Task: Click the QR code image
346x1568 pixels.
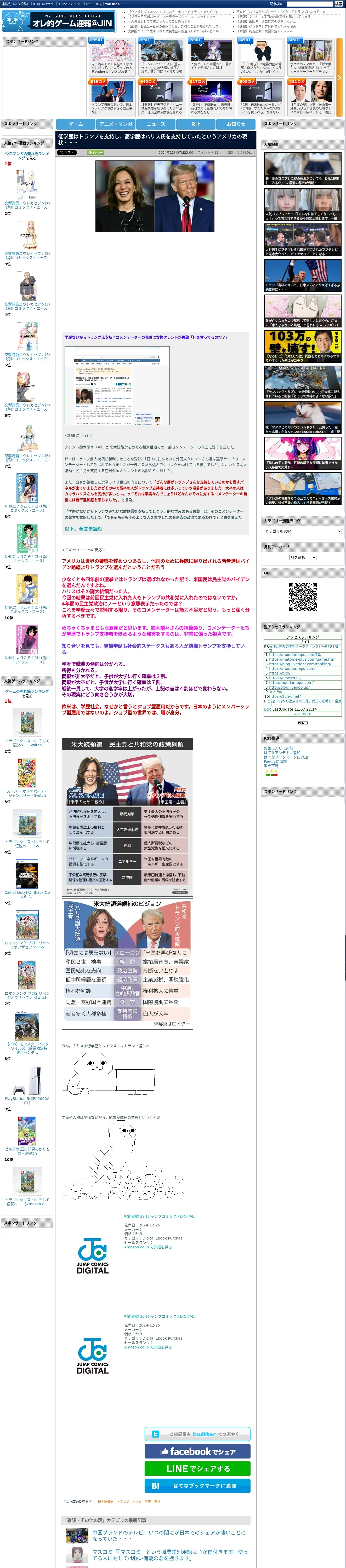Action: (303, 597)
